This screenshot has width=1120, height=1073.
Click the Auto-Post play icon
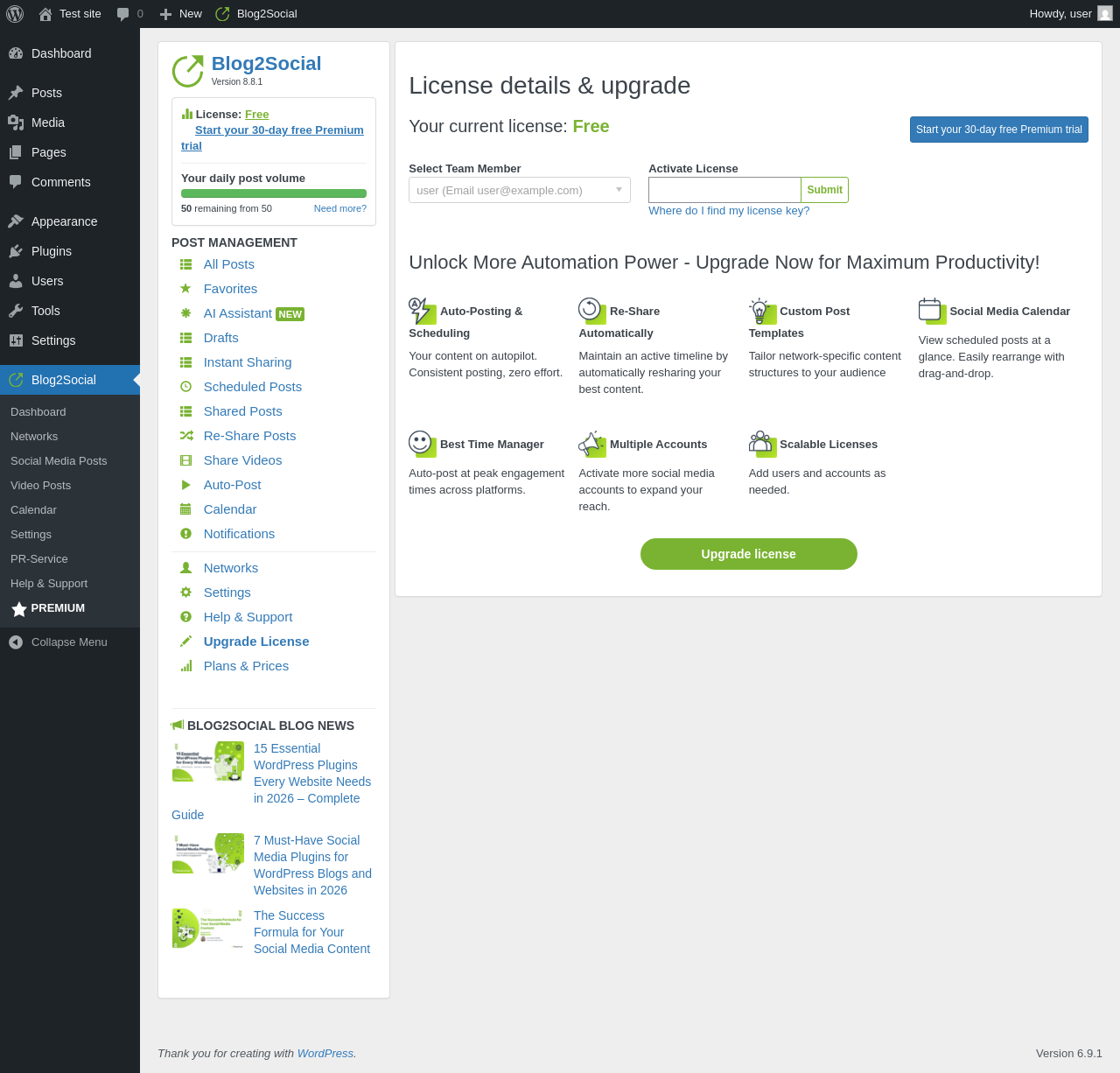185,485
